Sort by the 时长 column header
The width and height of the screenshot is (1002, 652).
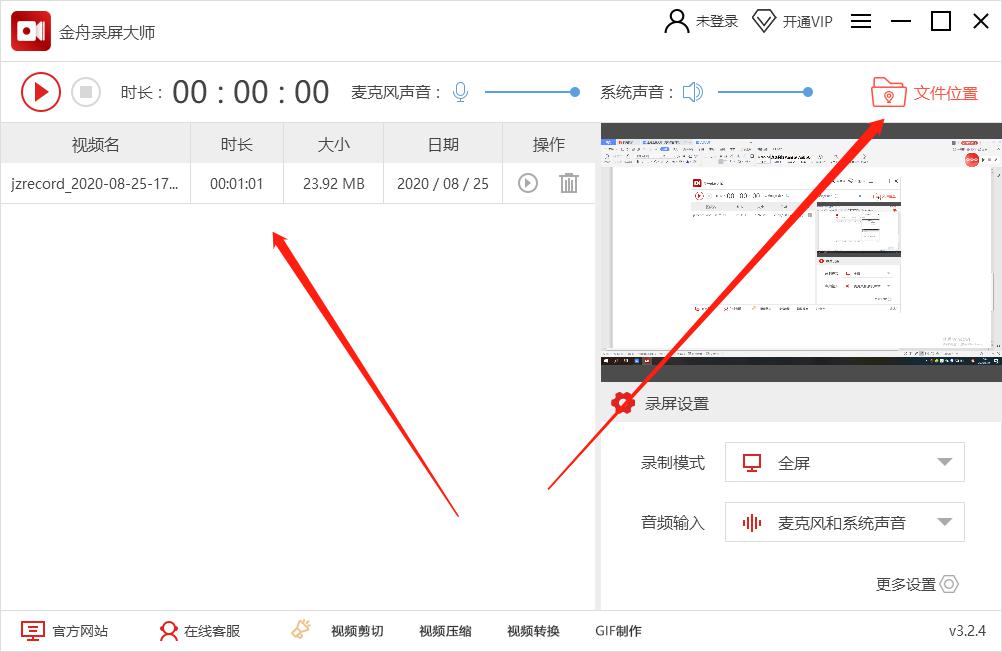tap(236, 144)
